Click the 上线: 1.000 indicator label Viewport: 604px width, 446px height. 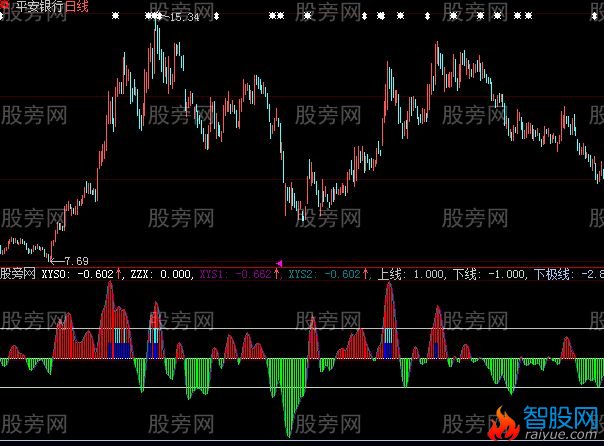pyautogui.click(x=410, y=274)
